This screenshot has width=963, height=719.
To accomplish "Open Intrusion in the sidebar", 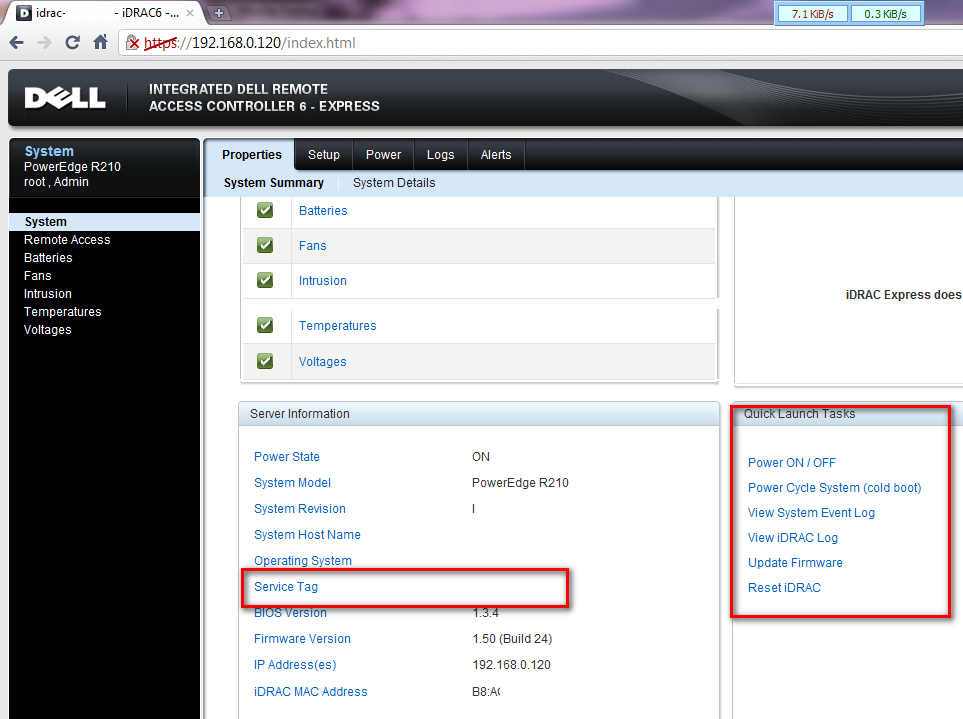I will click(x=47, y=293).
